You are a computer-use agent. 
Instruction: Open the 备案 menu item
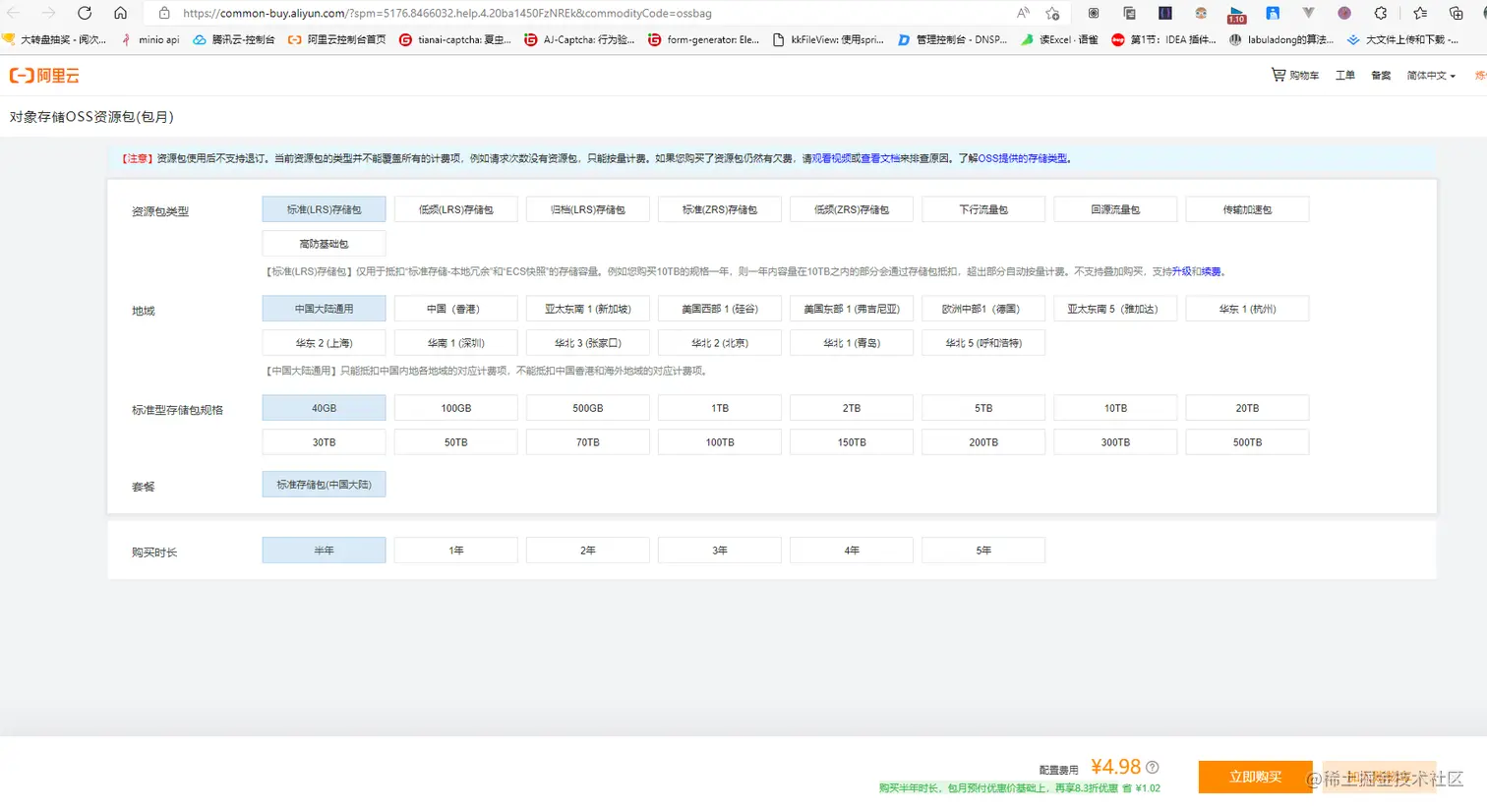click(1381, 76)
